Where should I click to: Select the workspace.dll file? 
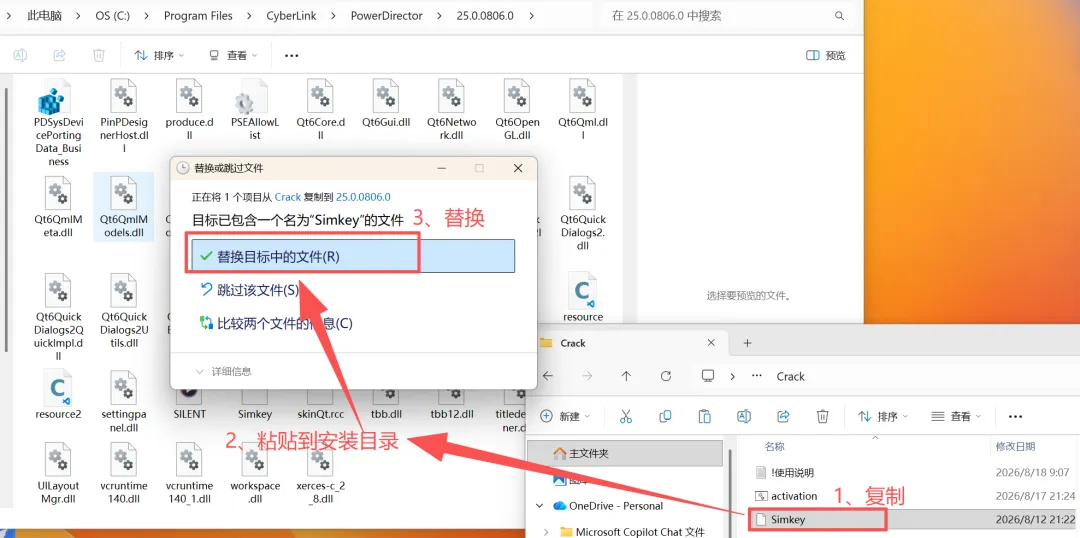click(x=254, y=474)
